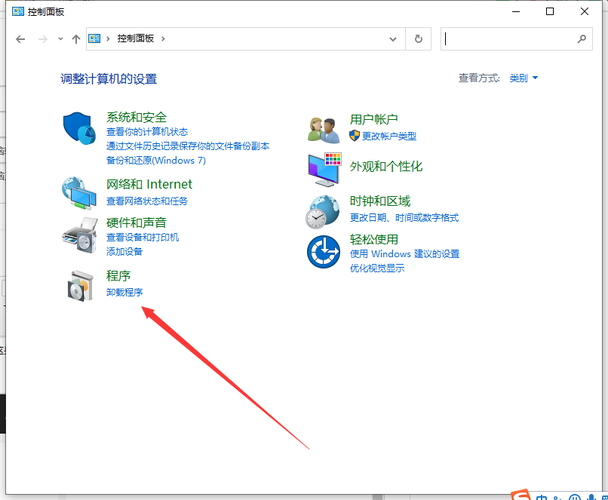Open the 用户帐户 people icon

pyautogui.click(x=324, y=130)
